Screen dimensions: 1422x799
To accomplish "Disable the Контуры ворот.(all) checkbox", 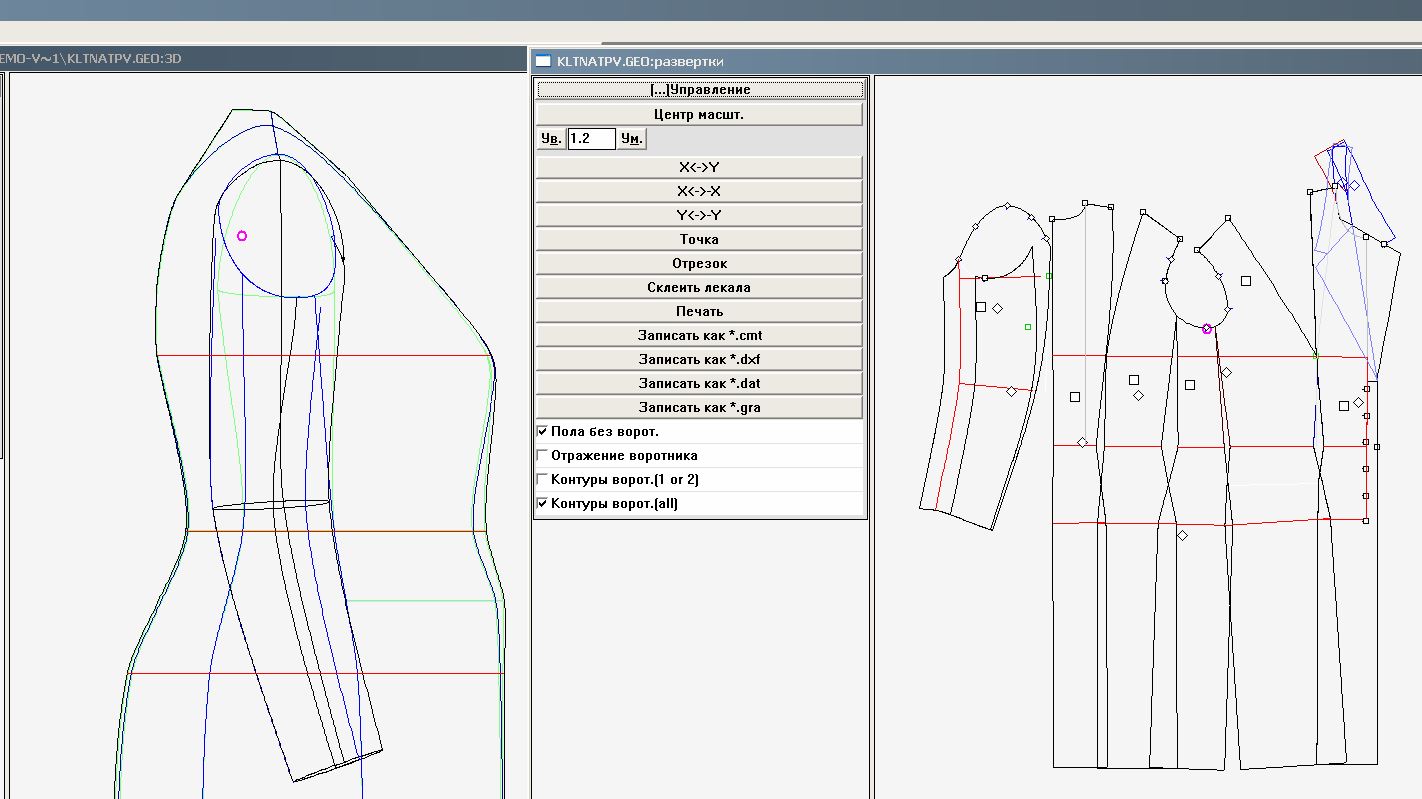I will click(543, 504).
